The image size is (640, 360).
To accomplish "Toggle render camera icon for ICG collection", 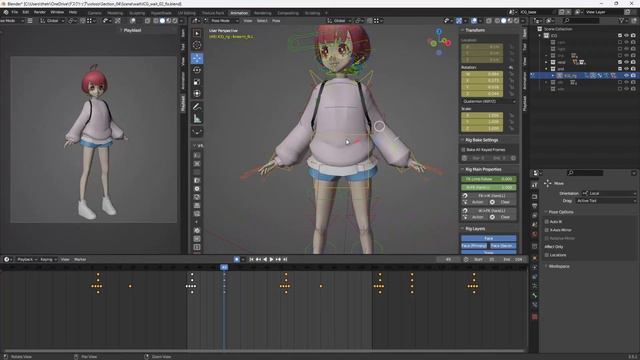I will click(633, 36).
